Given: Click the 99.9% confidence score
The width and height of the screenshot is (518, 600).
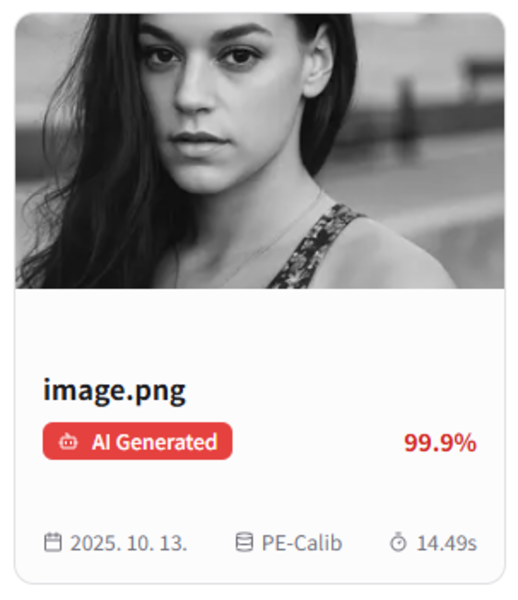Looking at the screenshot, I should click(440, 443).
